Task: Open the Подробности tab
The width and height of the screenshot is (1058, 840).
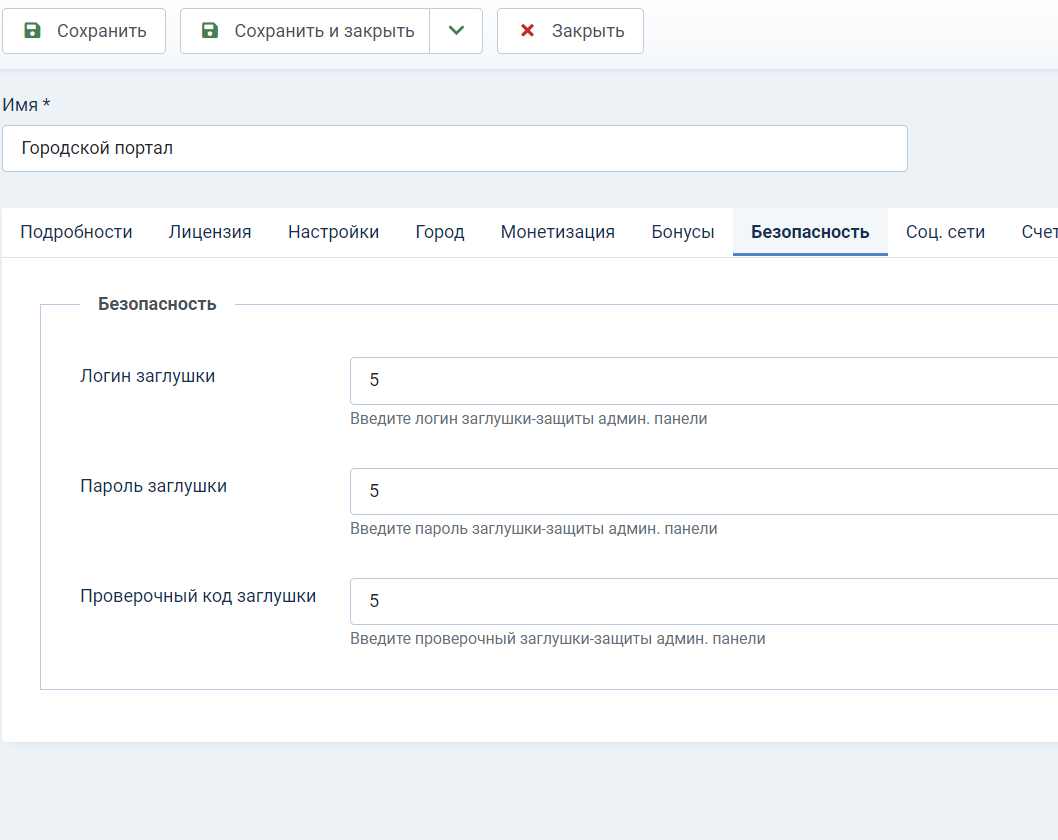Action: pyautogui.click(x=76, y=232)
